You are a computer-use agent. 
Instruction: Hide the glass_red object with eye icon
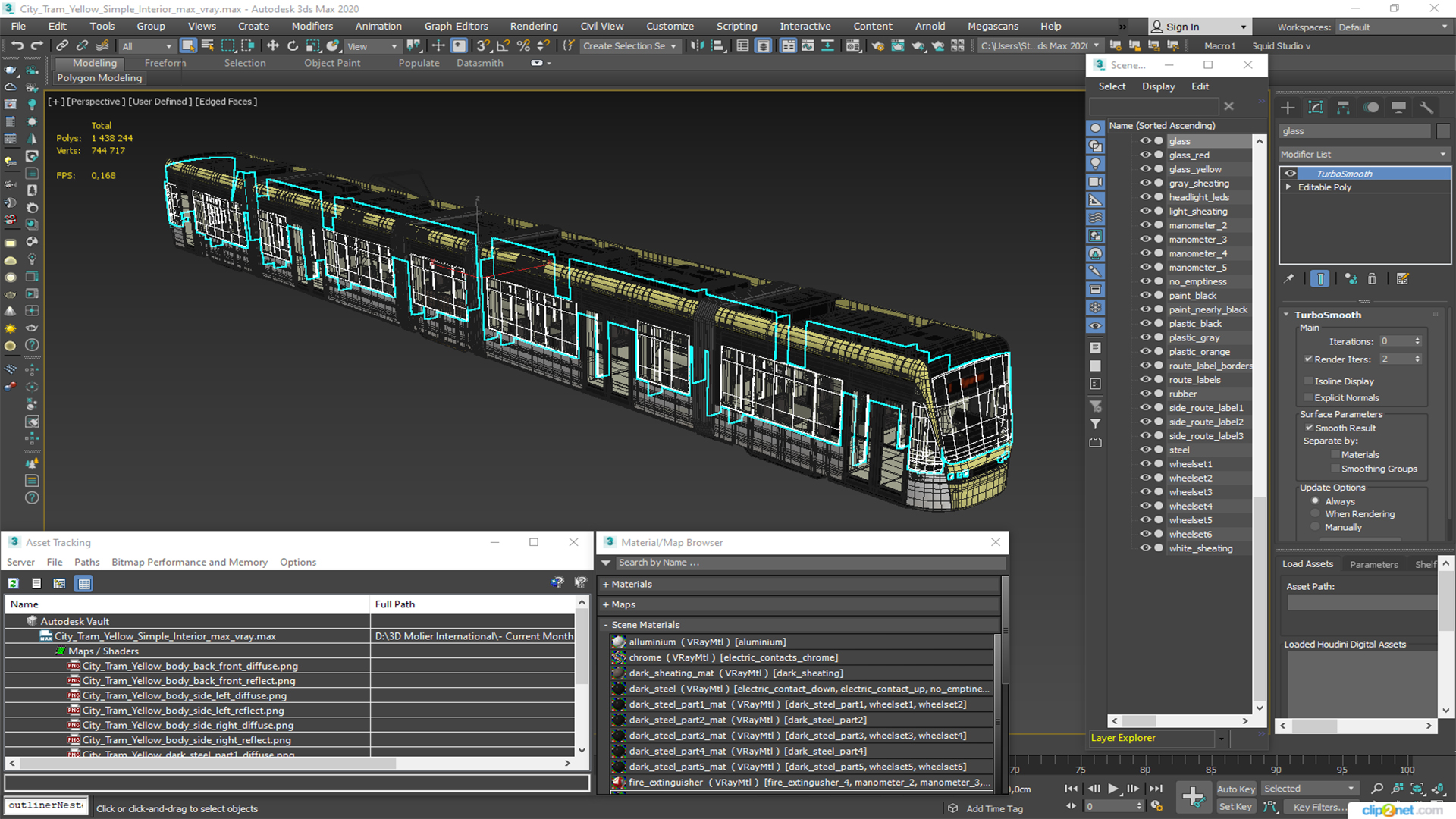[1145, 155]
